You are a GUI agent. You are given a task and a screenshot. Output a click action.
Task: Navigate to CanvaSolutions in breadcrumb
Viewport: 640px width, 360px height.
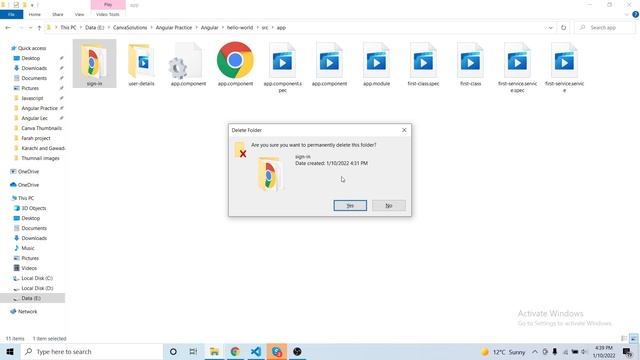130,28
